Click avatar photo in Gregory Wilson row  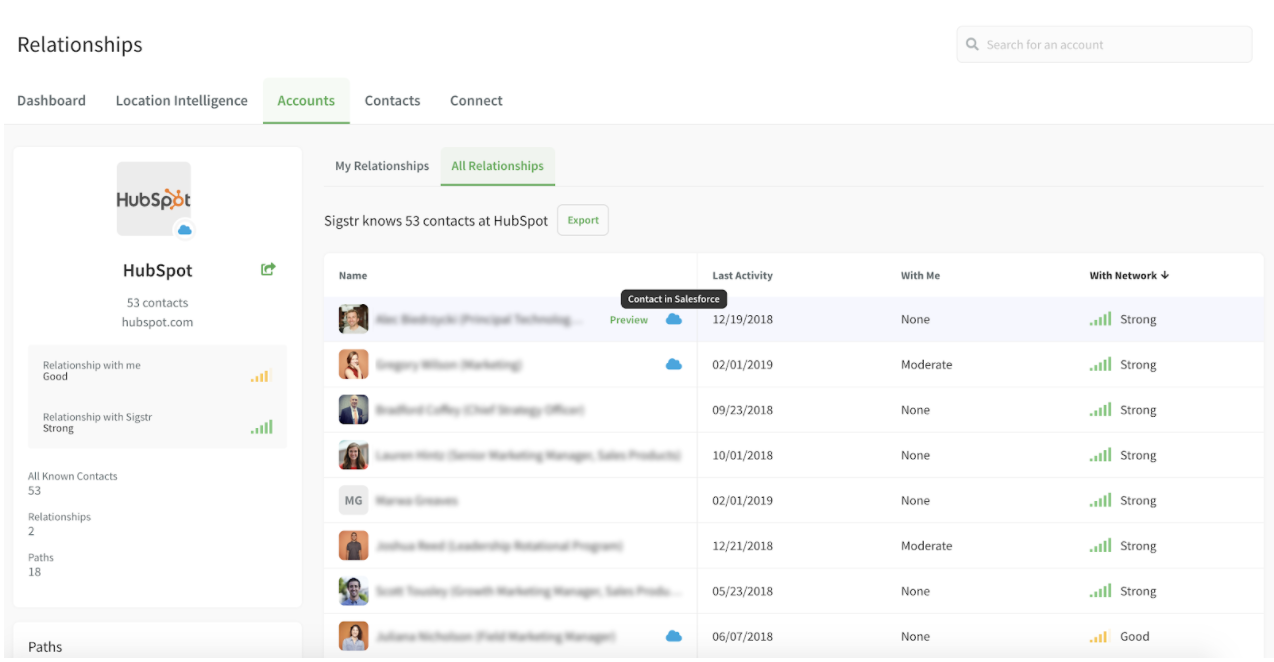click(353, 365)
